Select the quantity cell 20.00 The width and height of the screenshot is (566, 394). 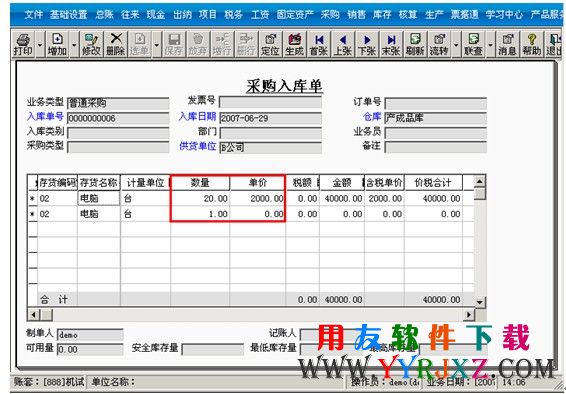click(x=200, y=198)
